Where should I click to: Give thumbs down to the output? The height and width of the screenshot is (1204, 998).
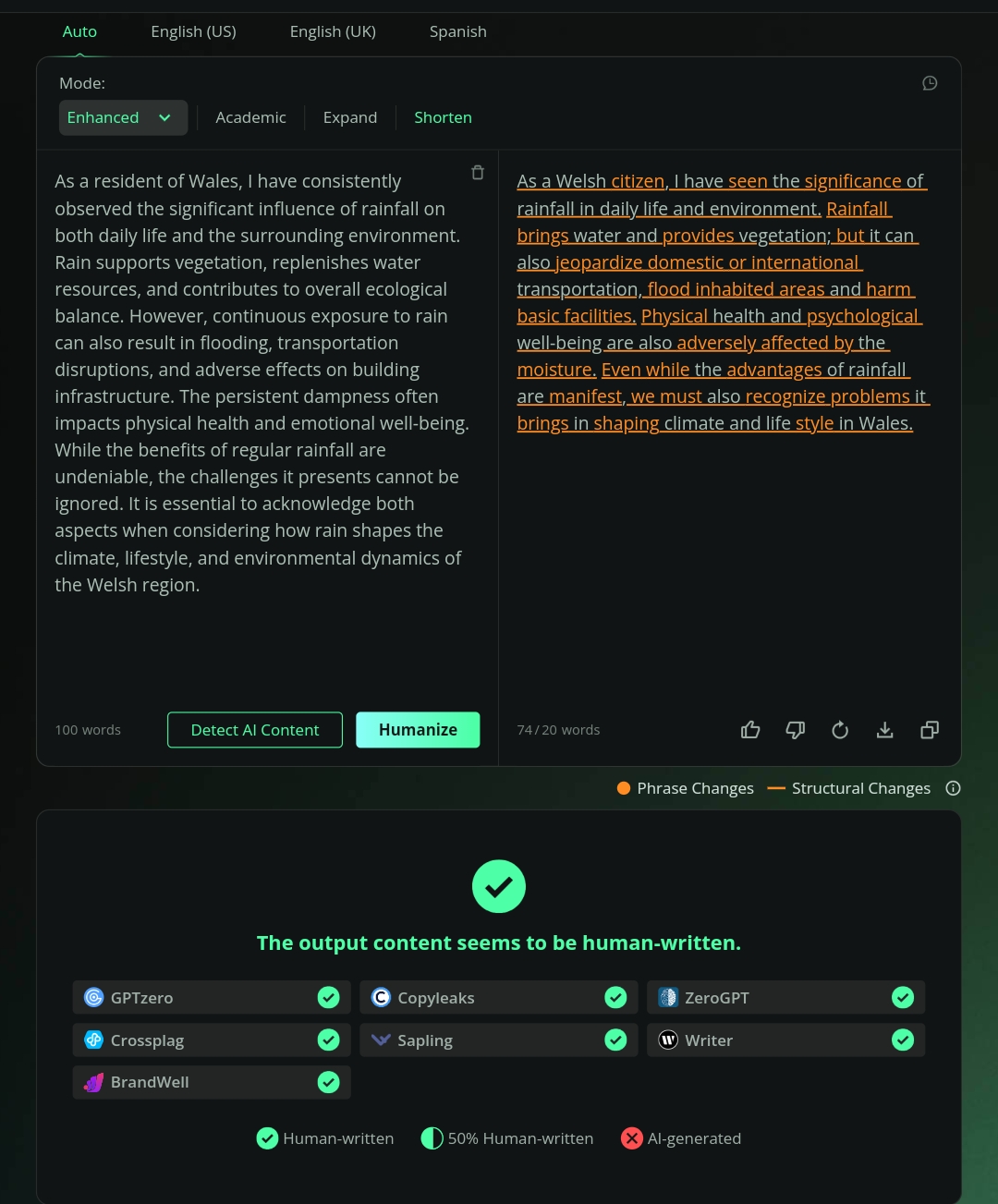point(795,730)
